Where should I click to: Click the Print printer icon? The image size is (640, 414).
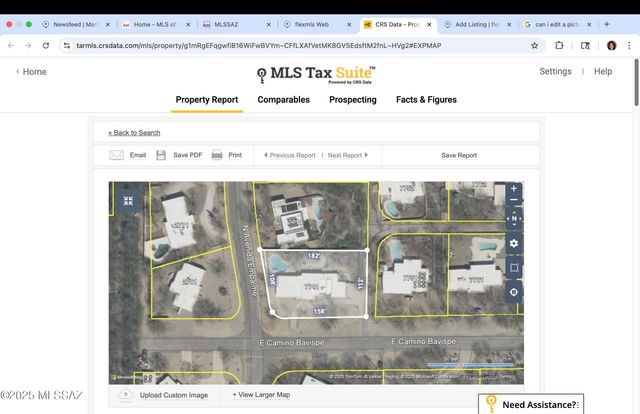[216, 155]
